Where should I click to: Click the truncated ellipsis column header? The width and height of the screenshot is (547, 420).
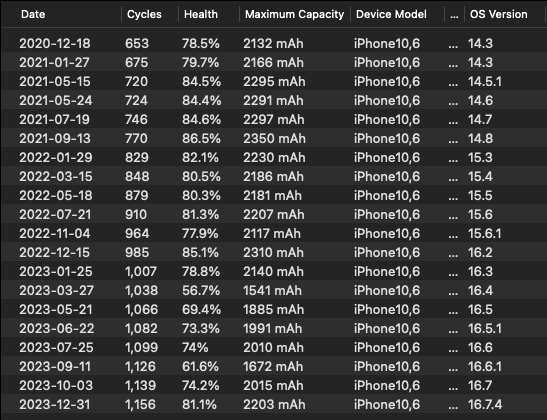click(454, 14)
